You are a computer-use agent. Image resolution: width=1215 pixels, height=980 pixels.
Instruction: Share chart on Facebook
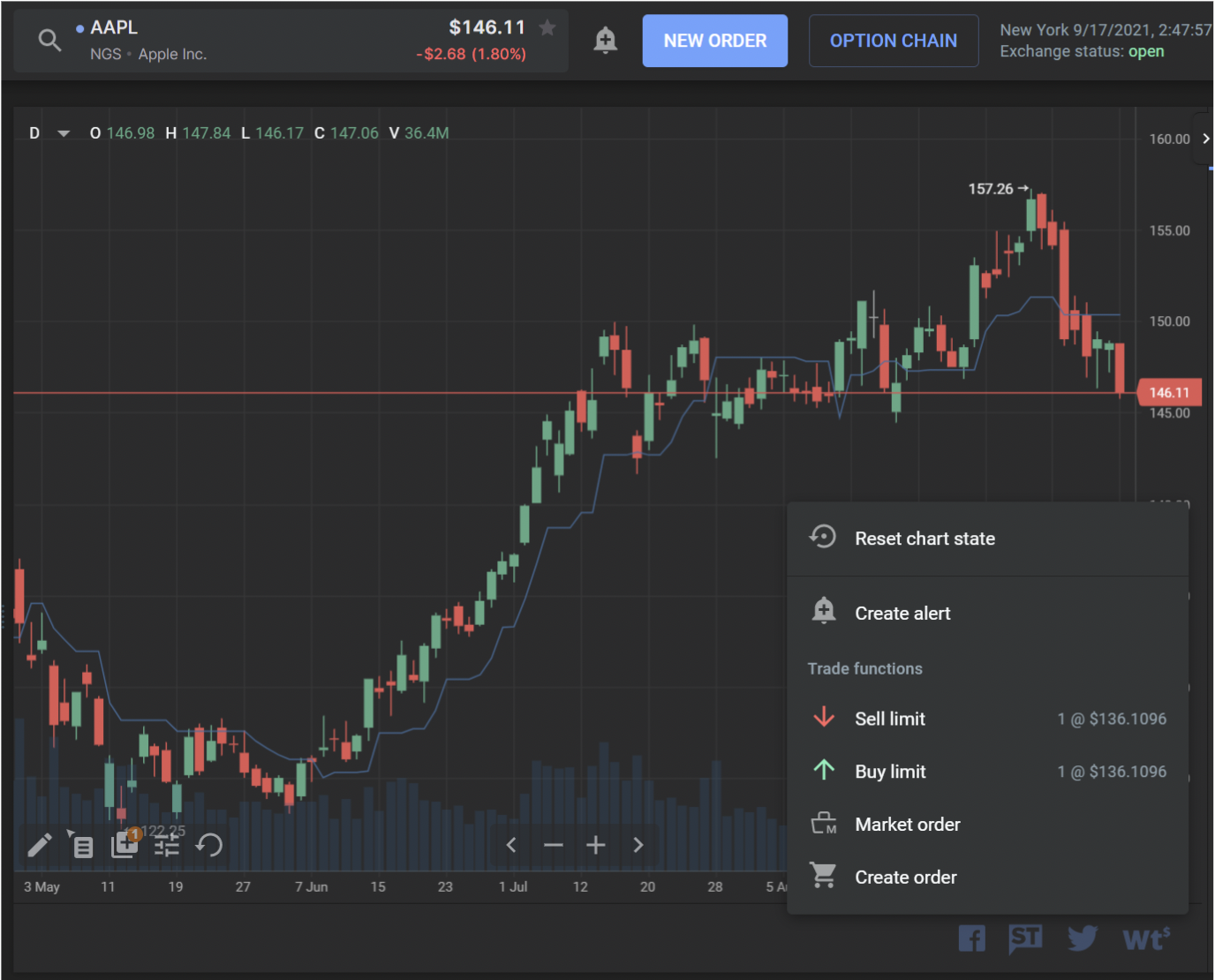pos(971,939)
